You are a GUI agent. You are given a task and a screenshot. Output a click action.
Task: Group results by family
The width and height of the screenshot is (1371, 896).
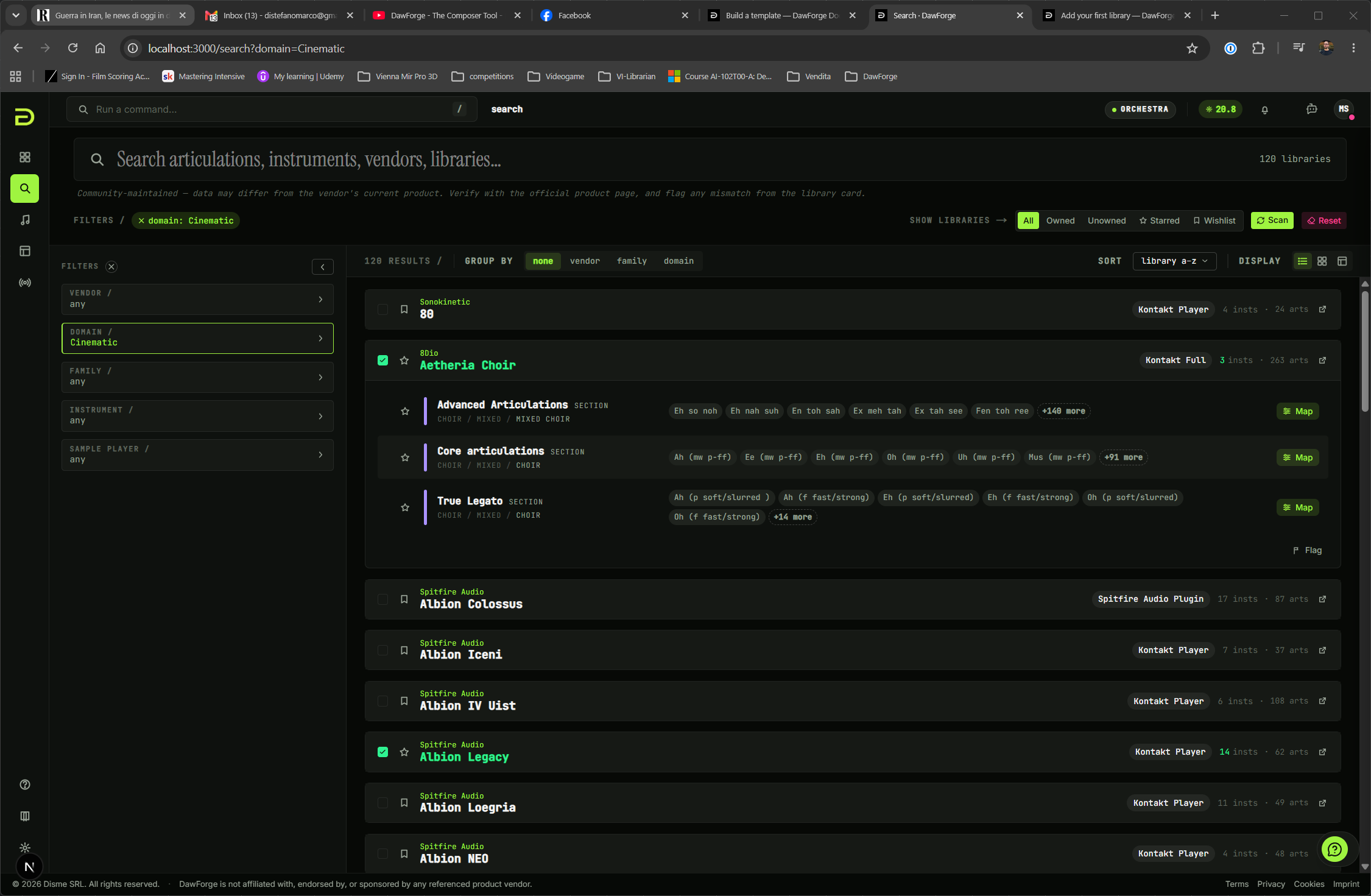[632, 261]
